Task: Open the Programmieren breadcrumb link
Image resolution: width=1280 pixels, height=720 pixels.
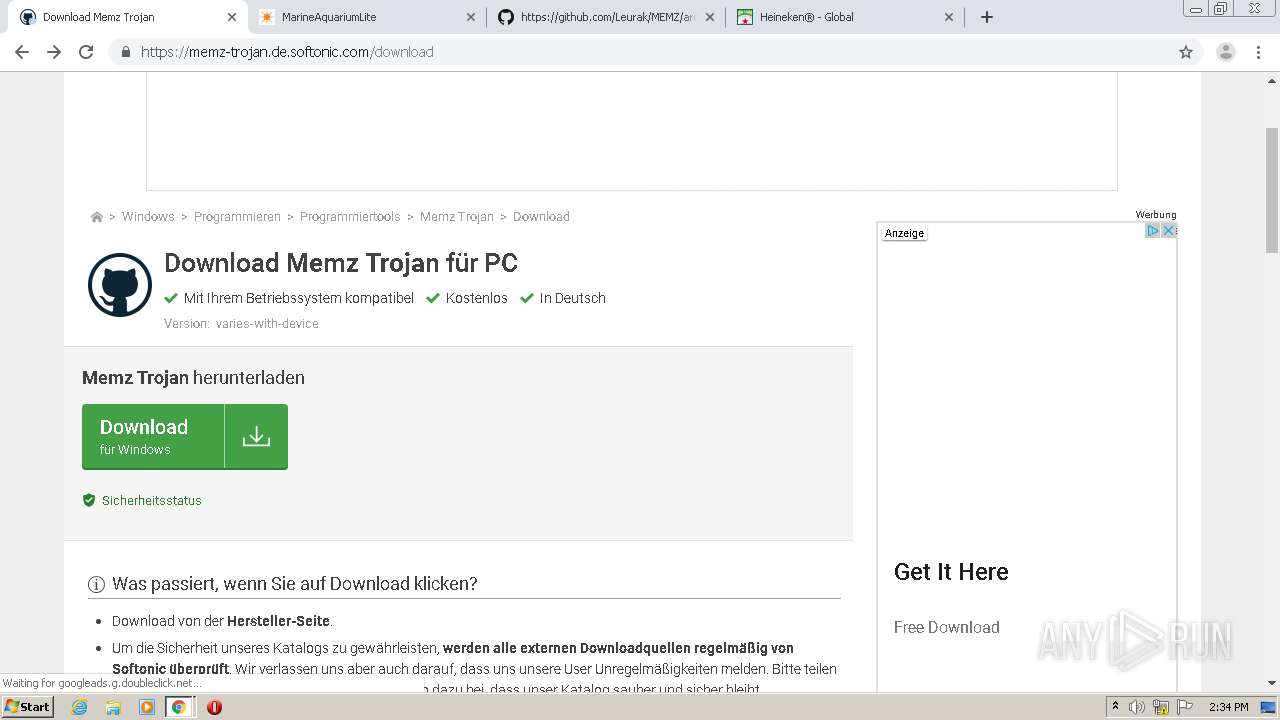Action: tap(237, 217)
